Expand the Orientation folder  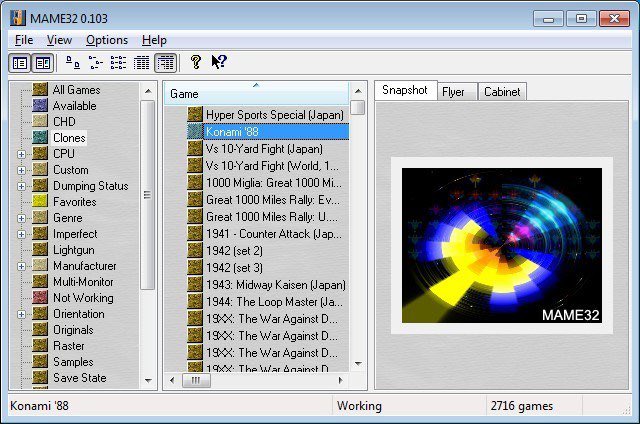pyautogui.click(x=22, y=314)
